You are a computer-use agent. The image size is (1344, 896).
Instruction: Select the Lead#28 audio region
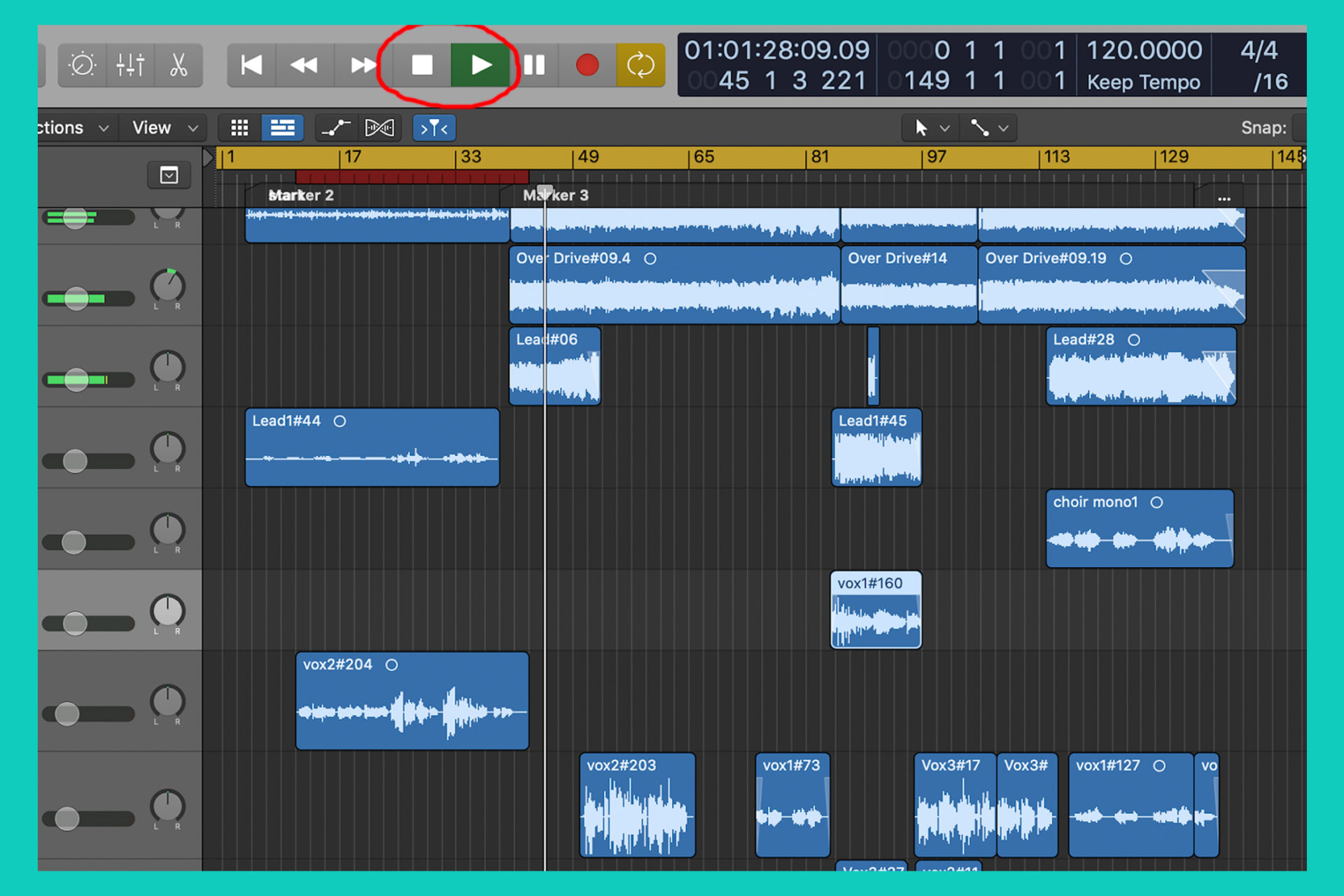pos(1141,366)
